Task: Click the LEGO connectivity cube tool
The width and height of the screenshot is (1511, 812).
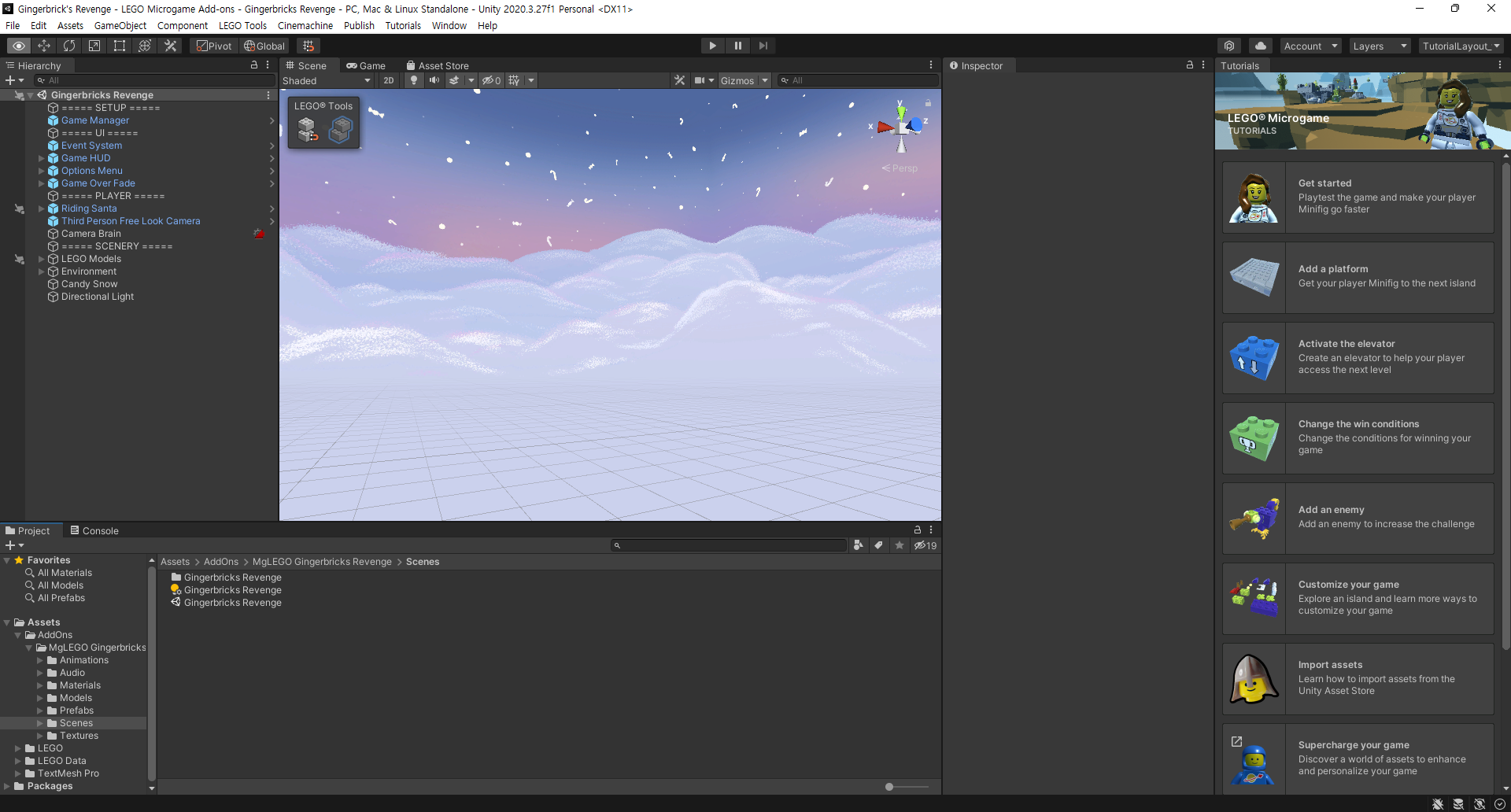Action: pyautogui.click(x=341, y=130)
